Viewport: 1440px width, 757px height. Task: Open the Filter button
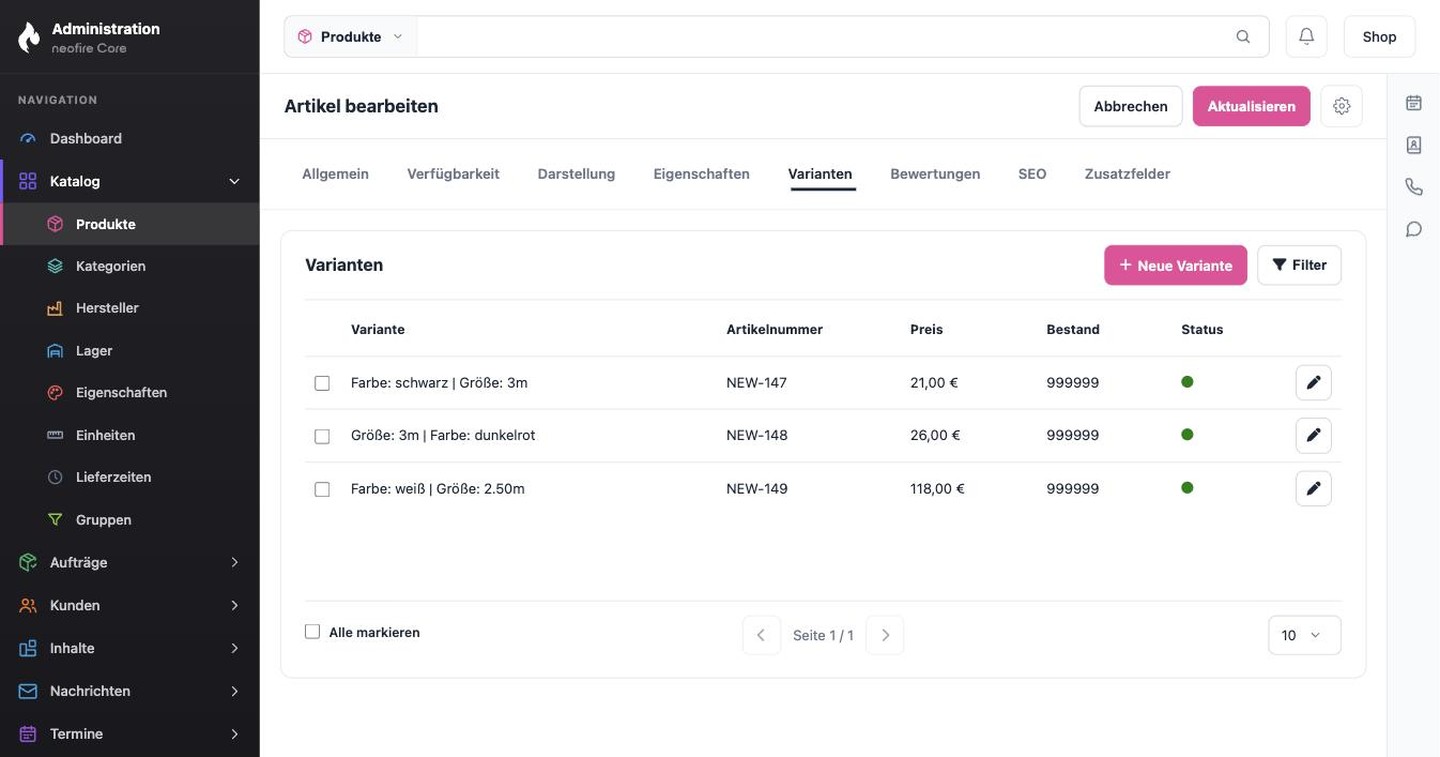pos(1299,265)
